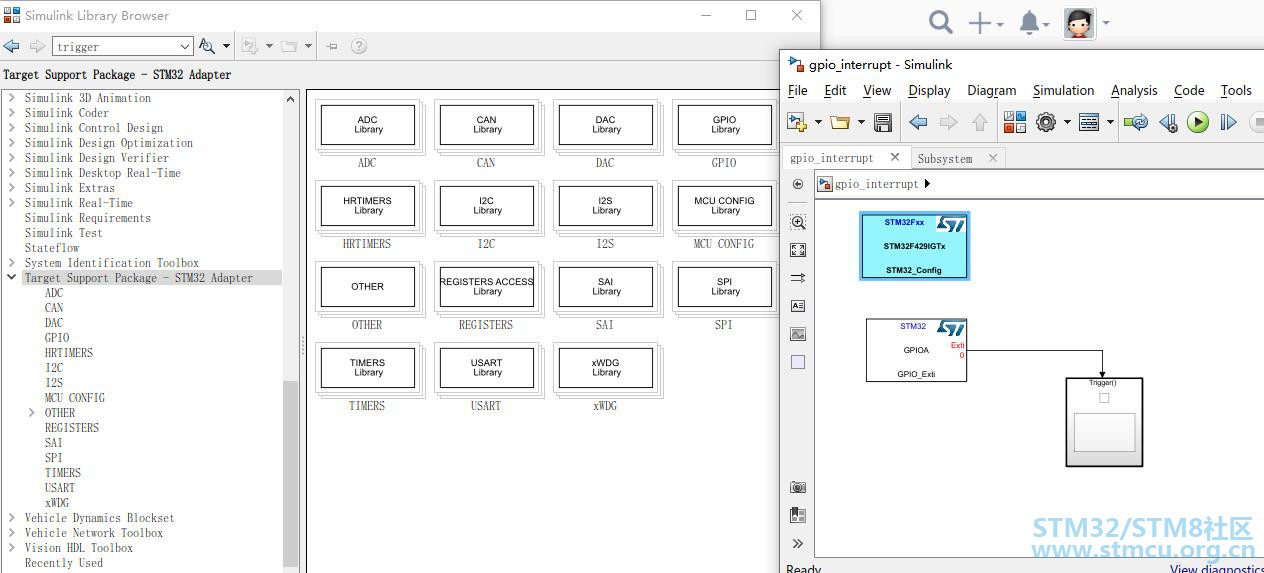Click Open folder icon in Simulink toolbar

(839, 122)
